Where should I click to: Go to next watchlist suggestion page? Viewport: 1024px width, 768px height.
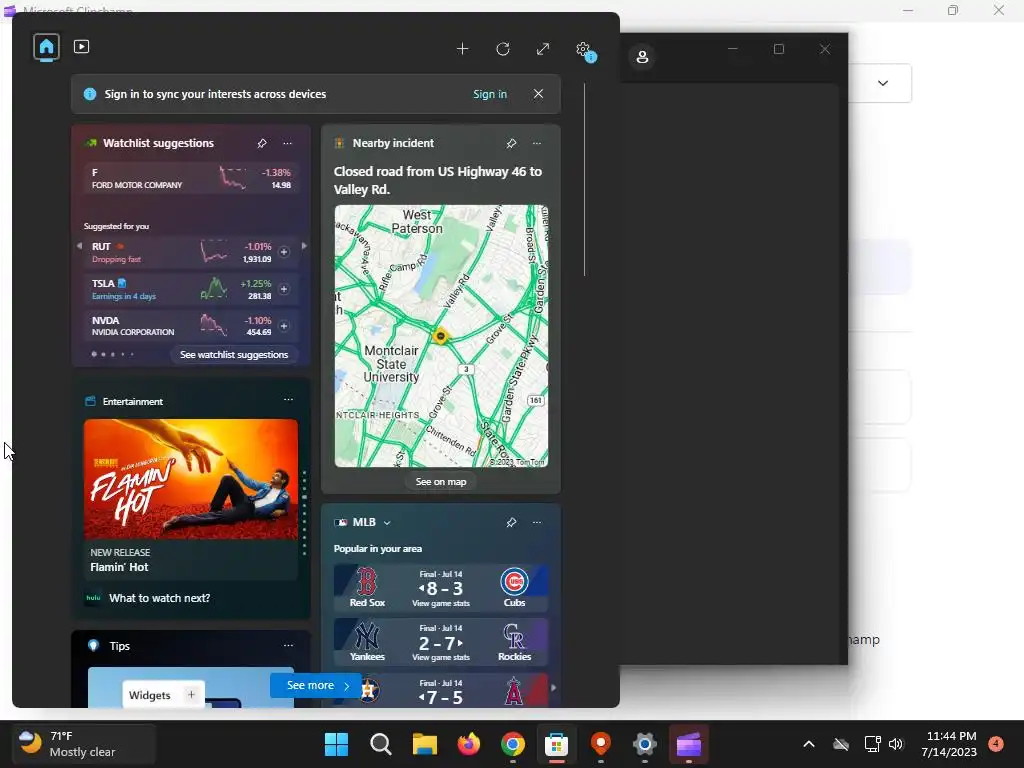304,246
